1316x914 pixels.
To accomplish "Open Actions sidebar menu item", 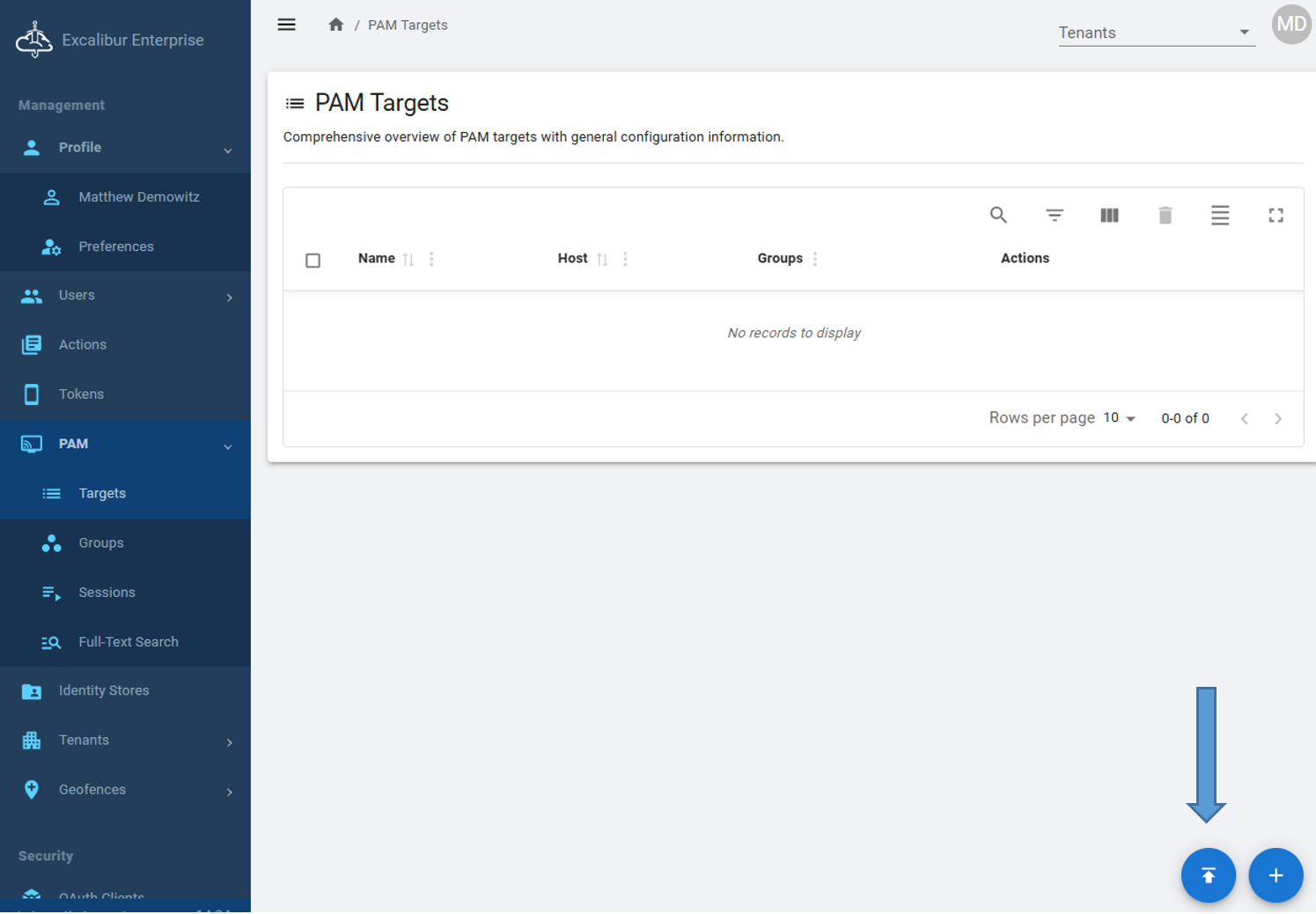I will coord(125,344).
